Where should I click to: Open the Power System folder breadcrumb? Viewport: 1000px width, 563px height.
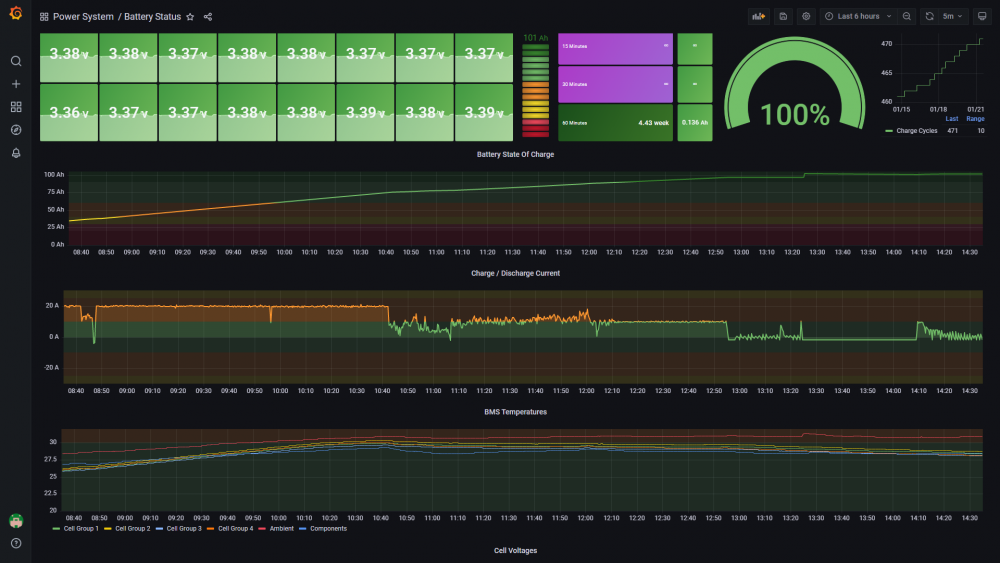(x=83, y=17)
